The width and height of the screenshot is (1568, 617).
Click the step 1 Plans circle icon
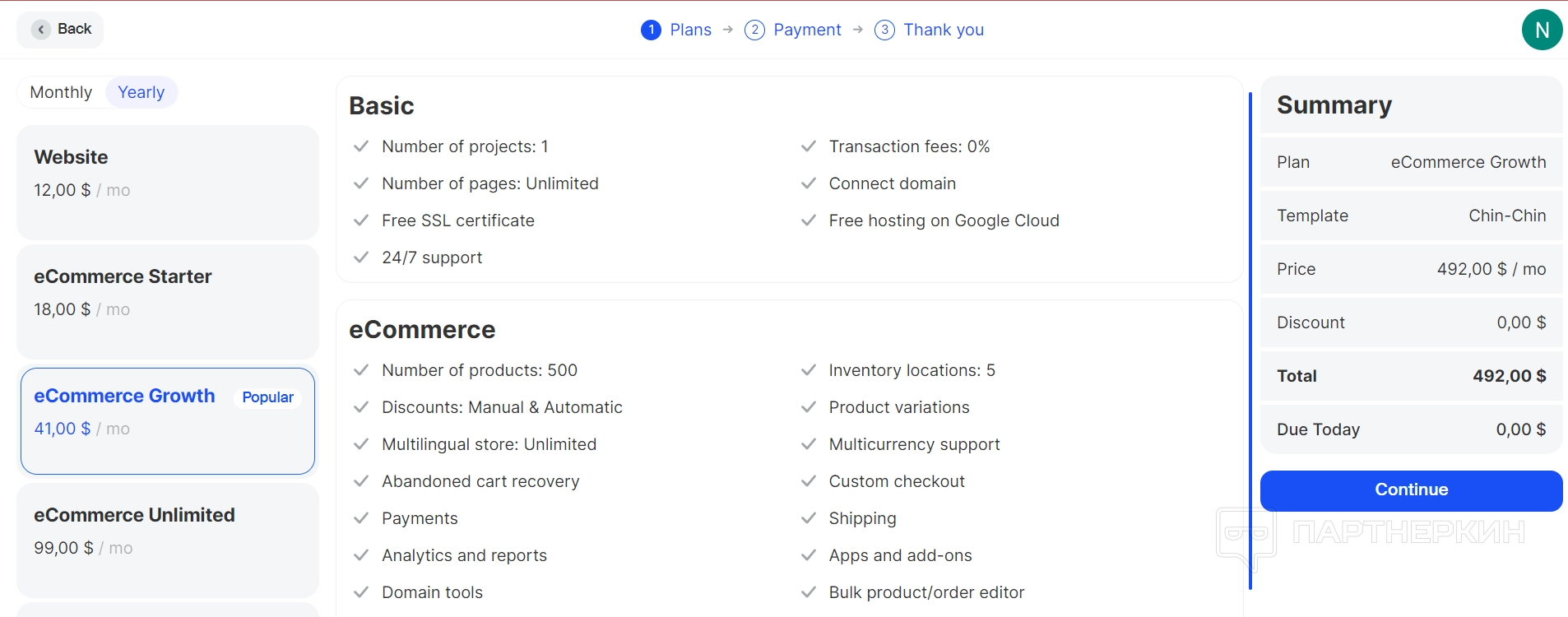(651, 30)
